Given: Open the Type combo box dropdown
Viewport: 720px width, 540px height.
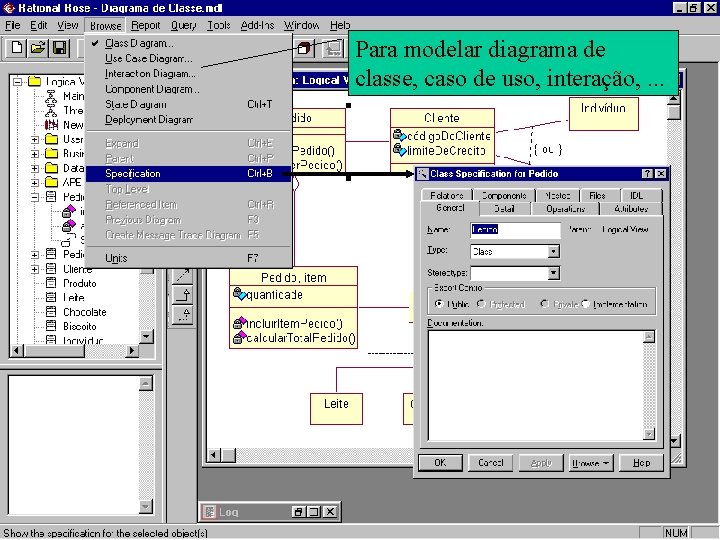Looking at the screenshot, I should click(x=554, y=251).
